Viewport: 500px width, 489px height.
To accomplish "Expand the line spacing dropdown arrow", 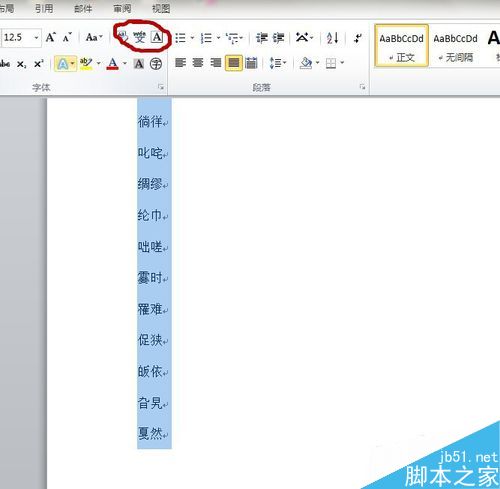I will click(285, 63).
